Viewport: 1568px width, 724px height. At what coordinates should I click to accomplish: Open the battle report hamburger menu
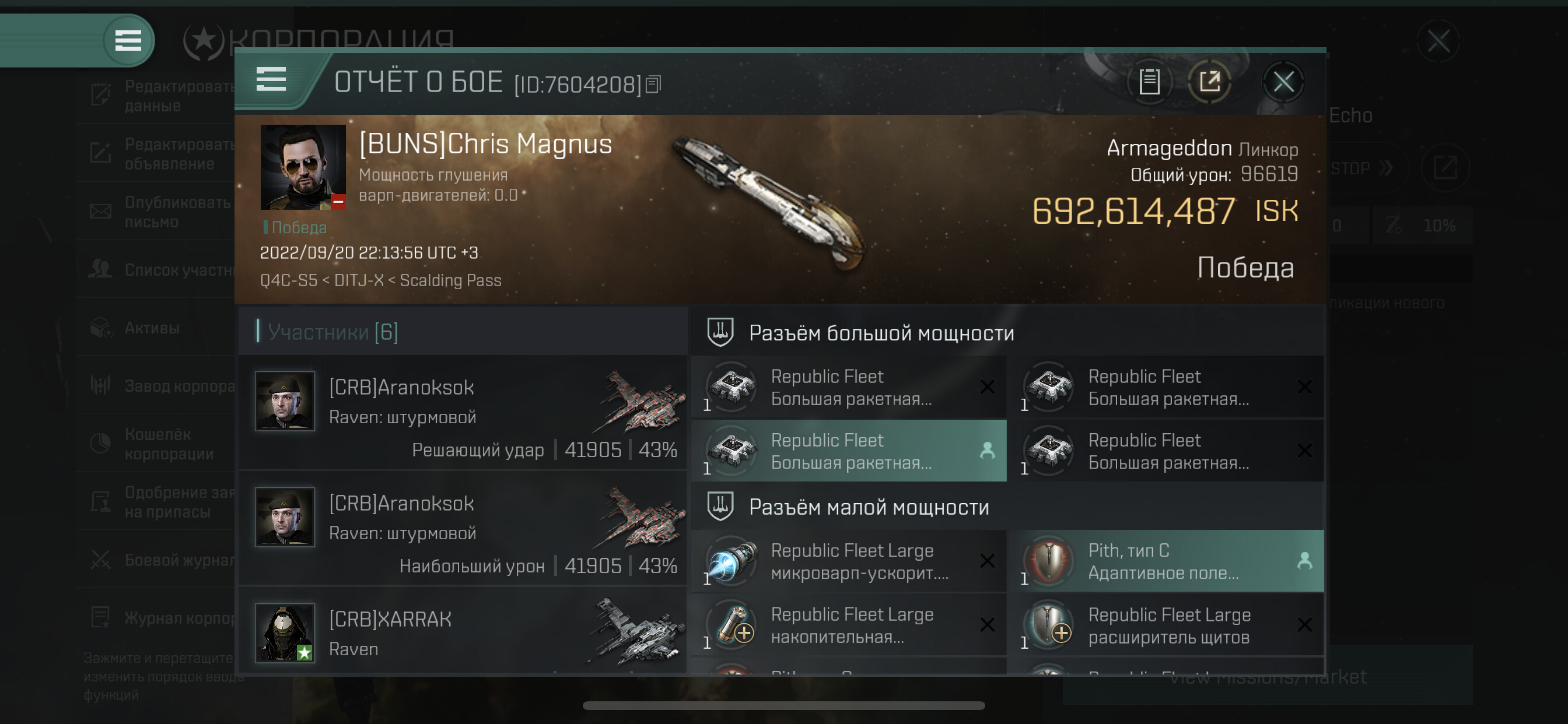tap(271, 80)
